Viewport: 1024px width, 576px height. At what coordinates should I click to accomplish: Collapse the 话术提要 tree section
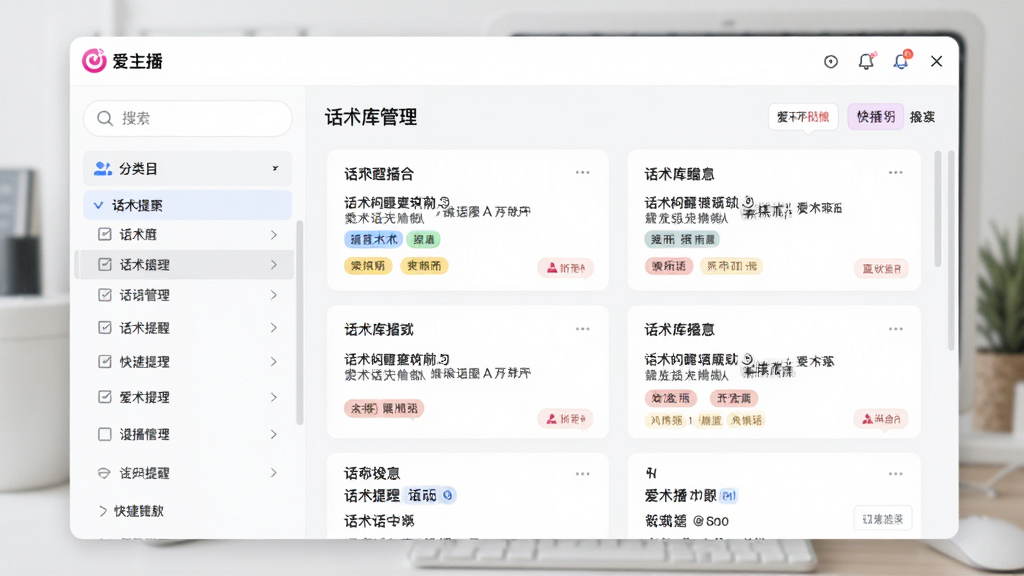(99, 205)
